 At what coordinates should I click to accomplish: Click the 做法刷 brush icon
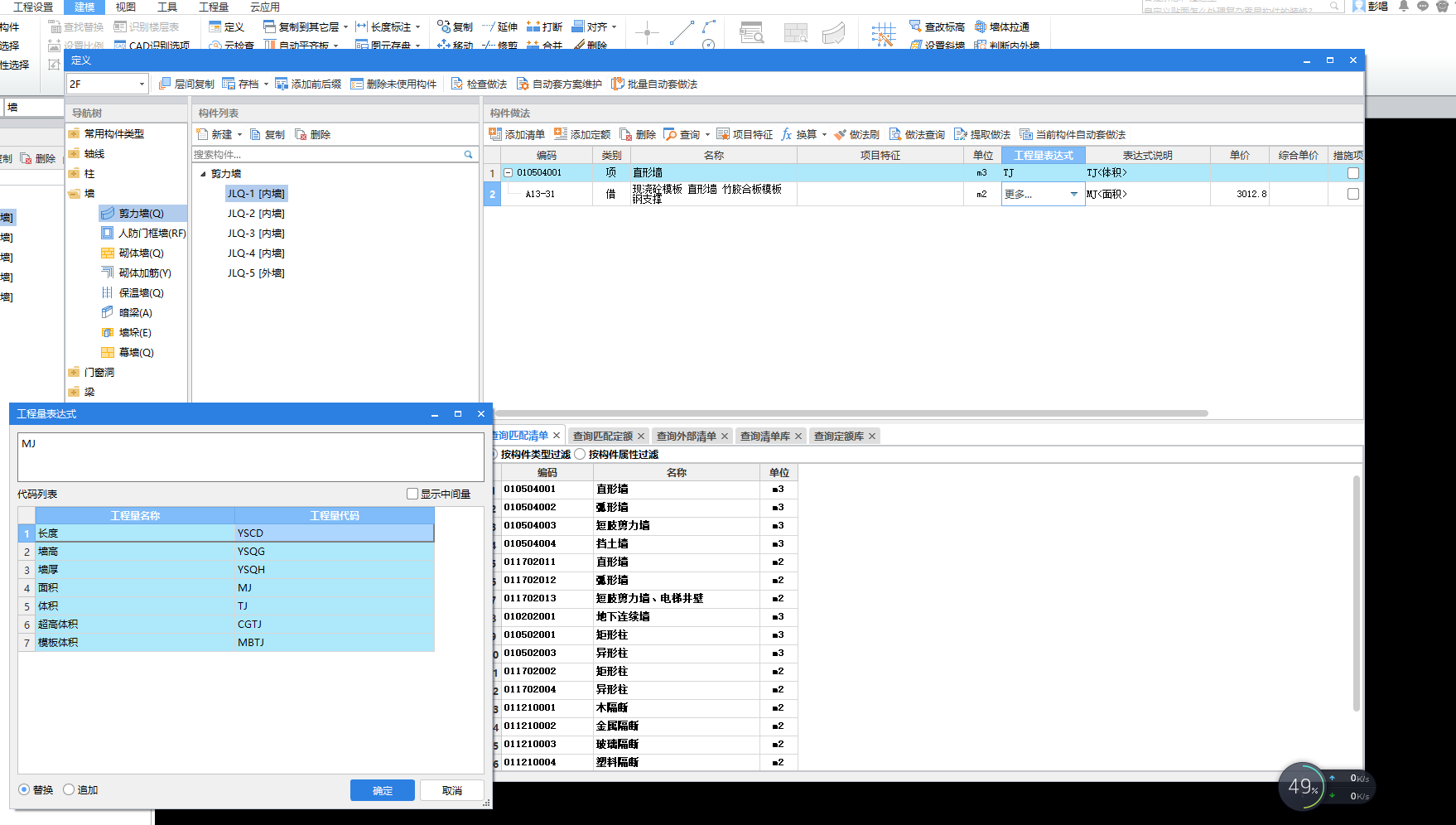(840, 134)
